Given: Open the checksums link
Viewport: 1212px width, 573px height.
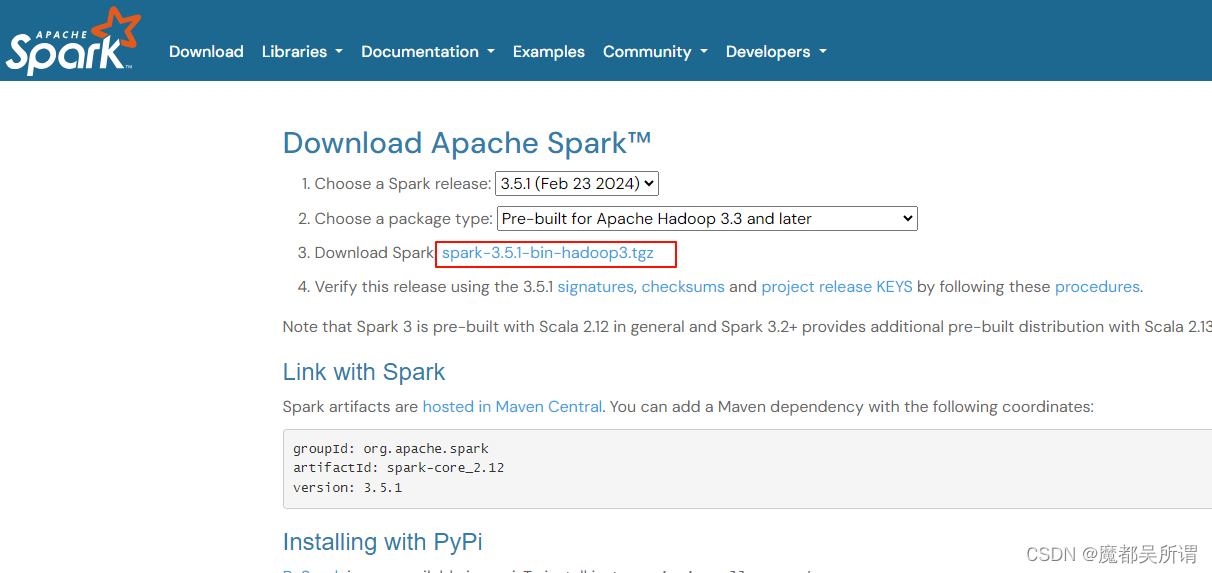Looking at the screenshot, I should [x=683, y=287].
